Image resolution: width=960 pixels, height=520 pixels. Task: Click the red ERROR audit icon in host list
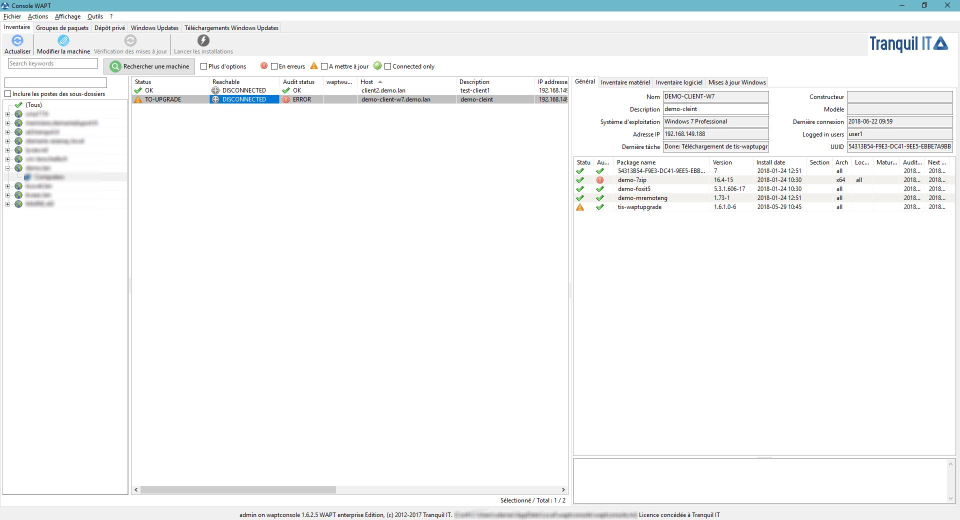(286, 99)
